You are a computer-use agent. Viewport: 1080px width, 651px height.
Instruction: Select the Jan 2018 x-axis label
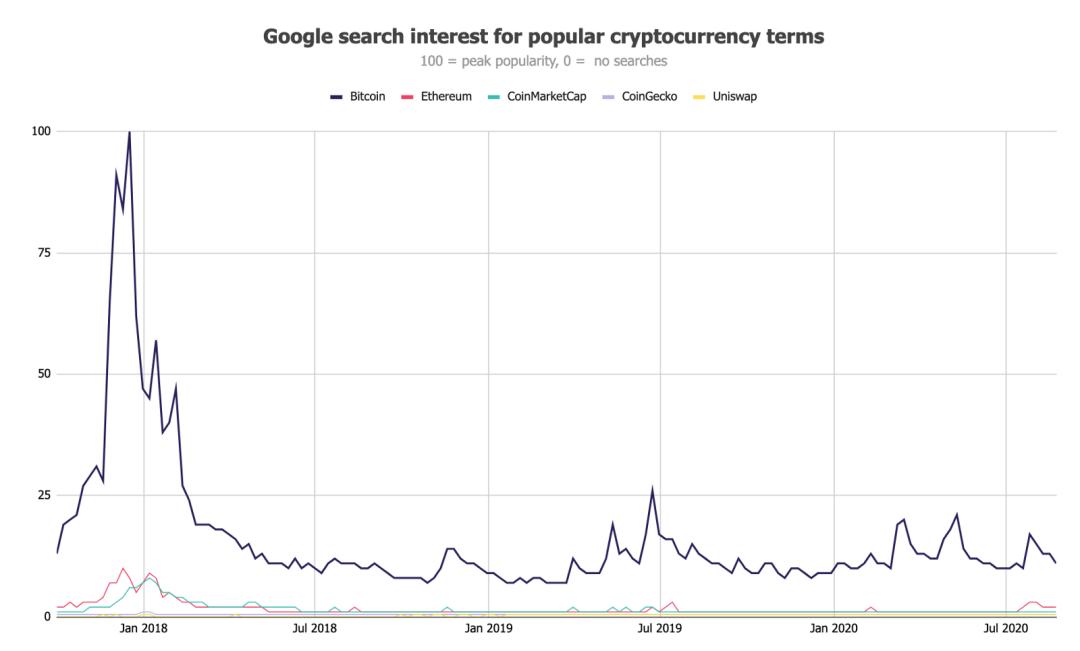pyautogui.click(x=143, y=628)
